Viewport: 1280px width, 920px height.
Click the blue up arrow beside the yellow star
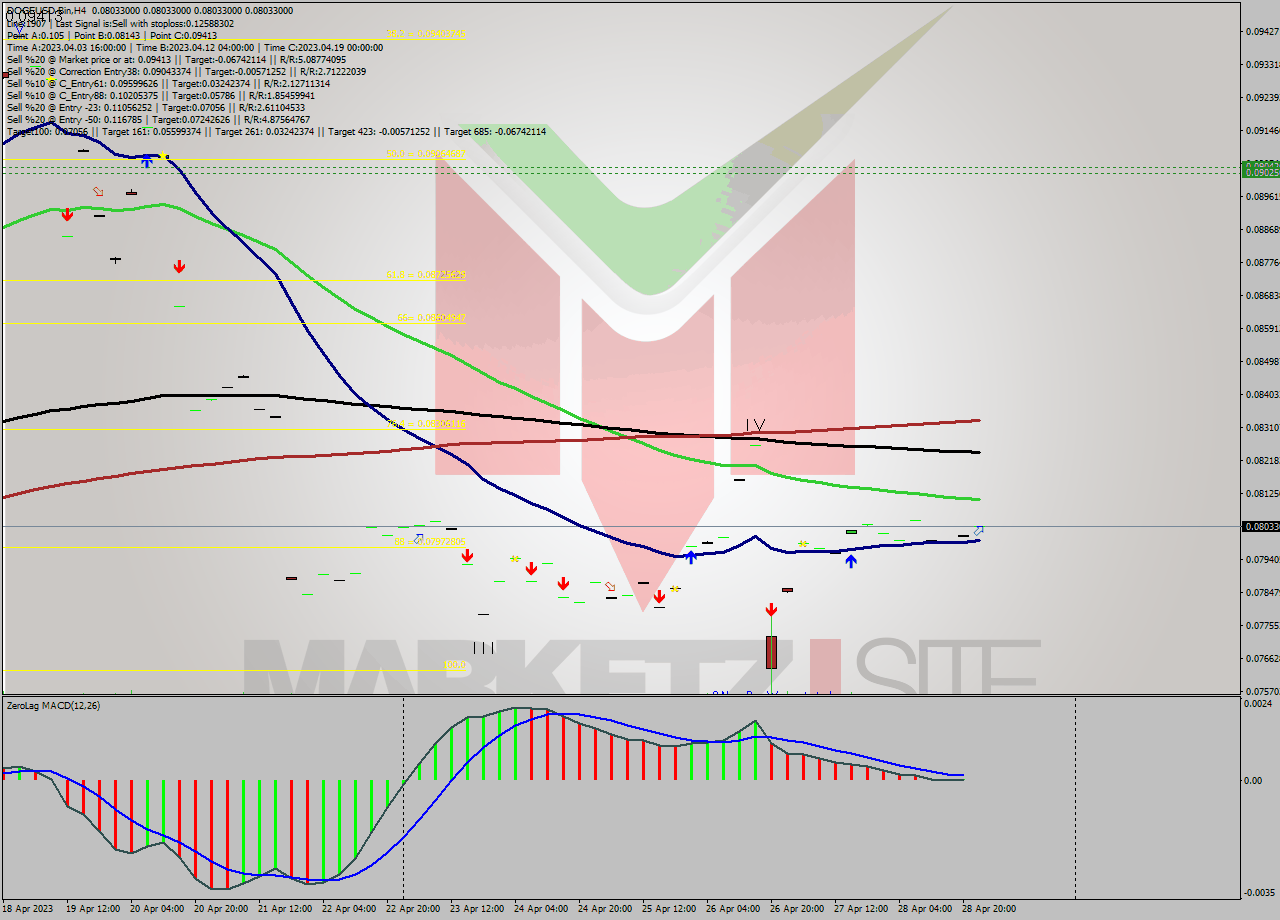[147, 160]
